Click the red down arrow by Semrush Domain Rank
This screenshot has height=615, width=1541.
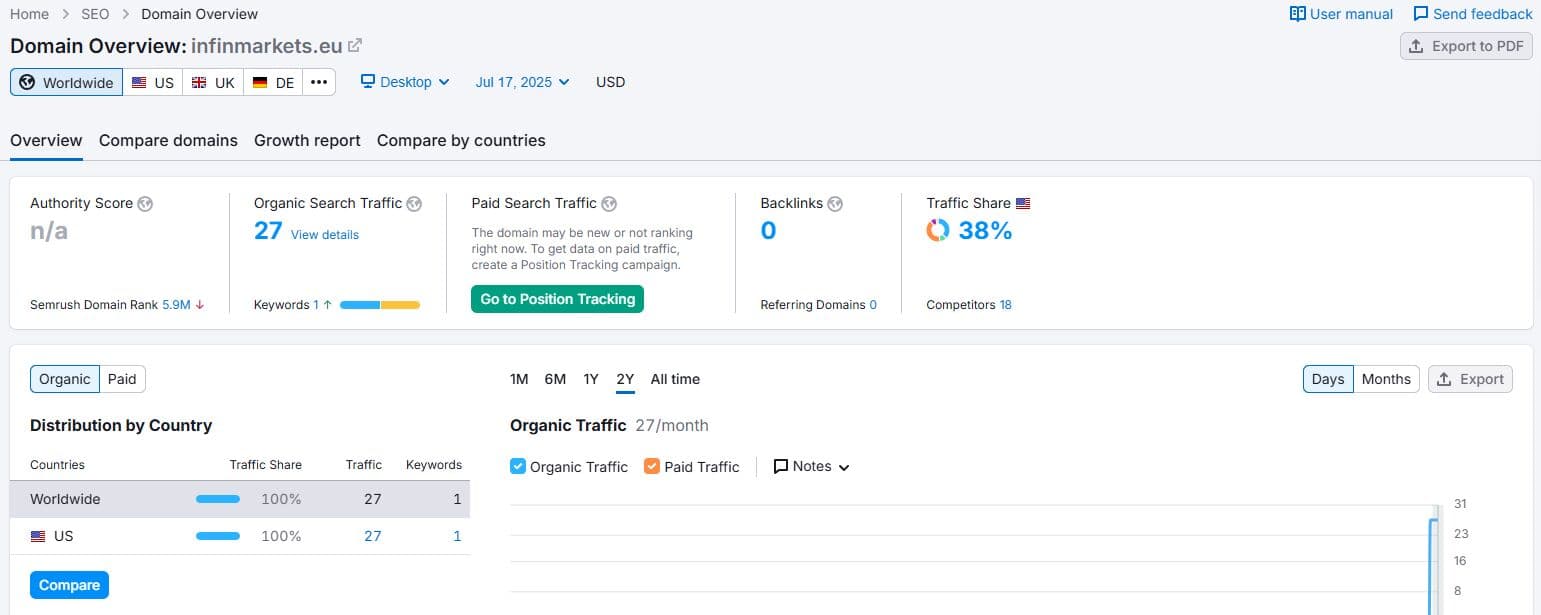pyautogui.click(x=200, y=305)
